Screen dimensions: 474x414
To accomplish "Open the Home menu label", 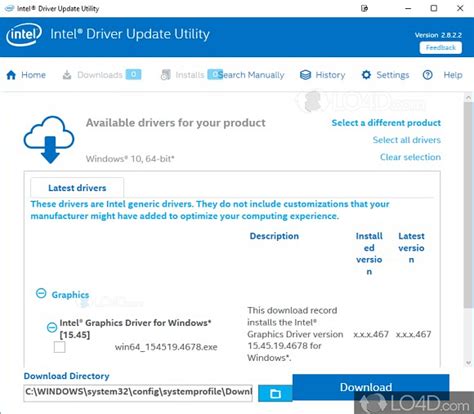I will 33,75.
